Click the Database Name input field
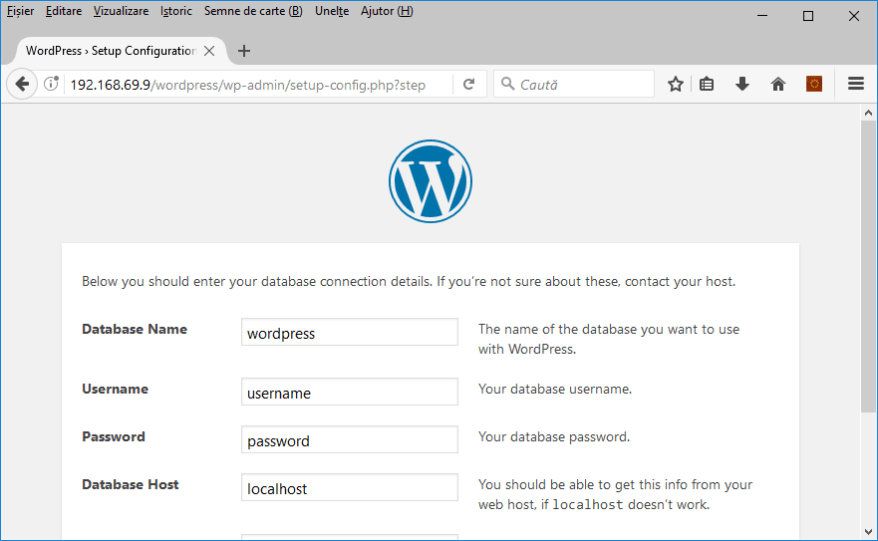Viewport: 878px width, 541px height. (349, 333)
